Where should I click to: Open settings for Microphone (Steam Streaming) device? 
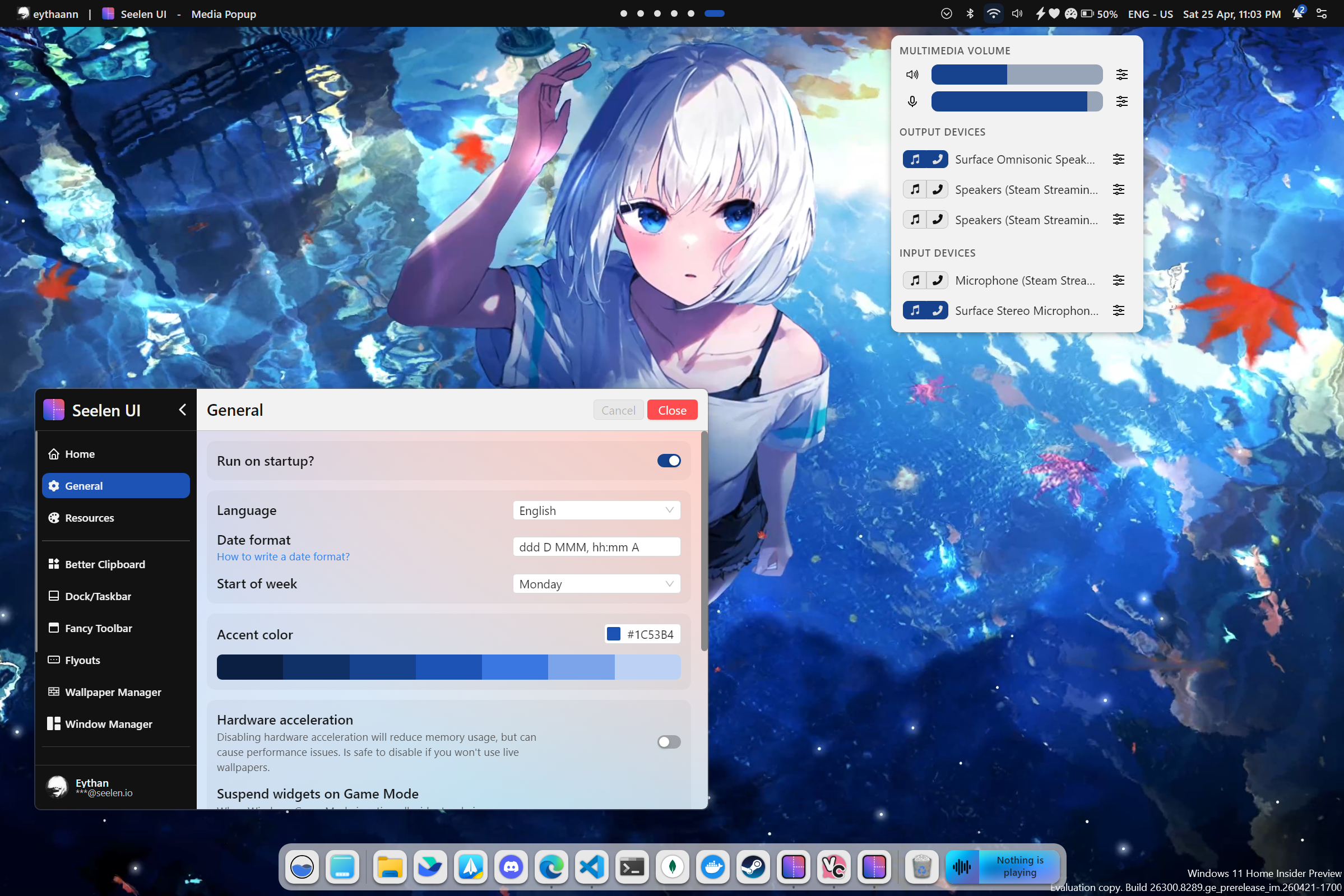tap(1118, 280)
